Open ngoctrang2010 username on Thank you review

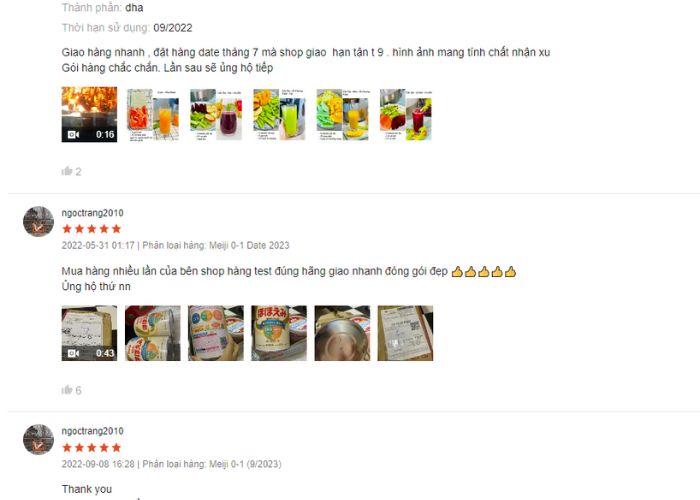coord(92,431)
